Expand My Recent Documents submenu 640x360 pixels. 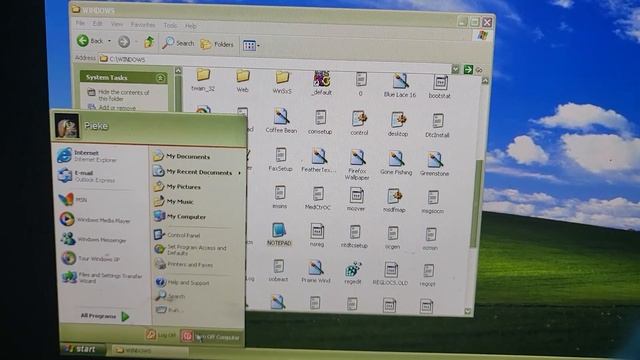pyautogui.click(x=197, y=171)
